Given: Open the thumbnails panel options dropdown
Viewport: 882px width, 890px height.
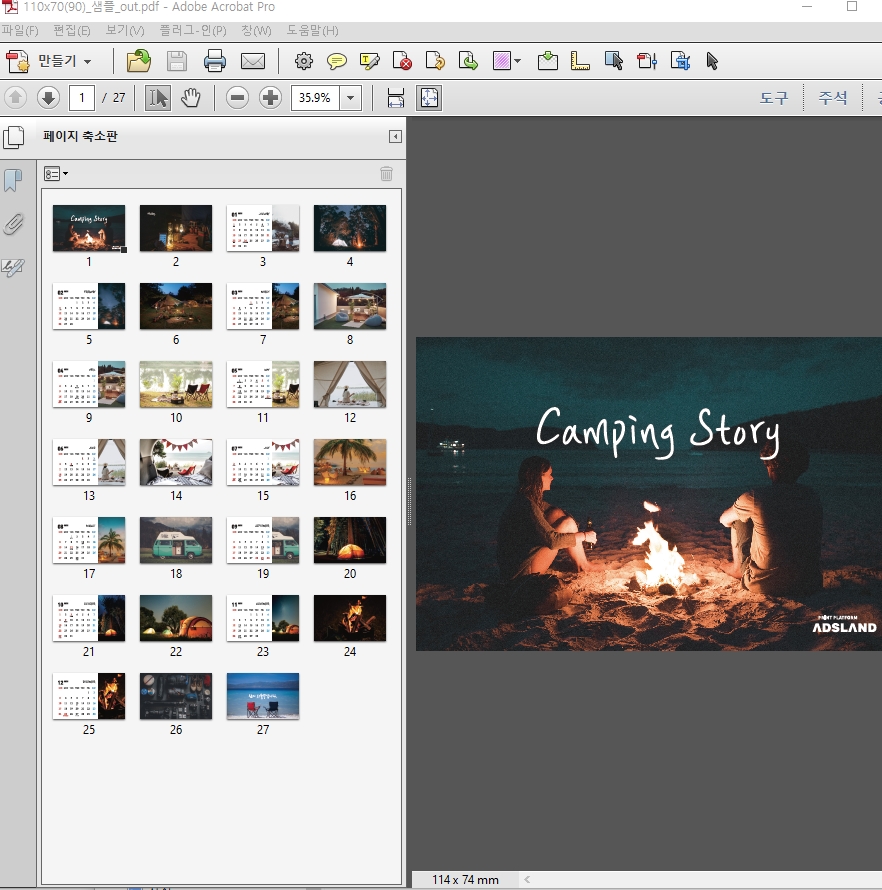Looking at the screenshot, I should pyautogui.click(x=56, y=174).
